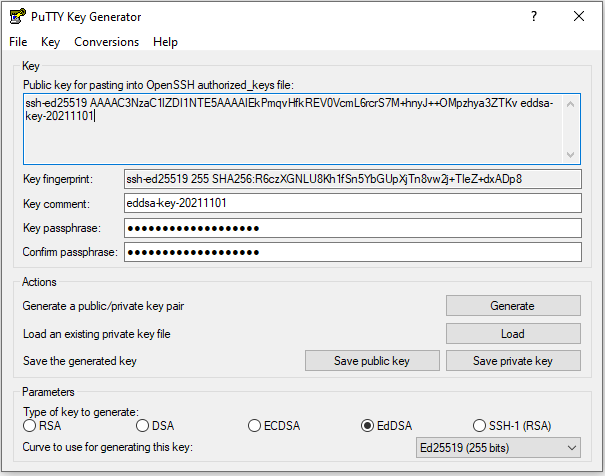Screen dimensions: 605x476
Task: Click the Generate button
Action: click(512, 306)
